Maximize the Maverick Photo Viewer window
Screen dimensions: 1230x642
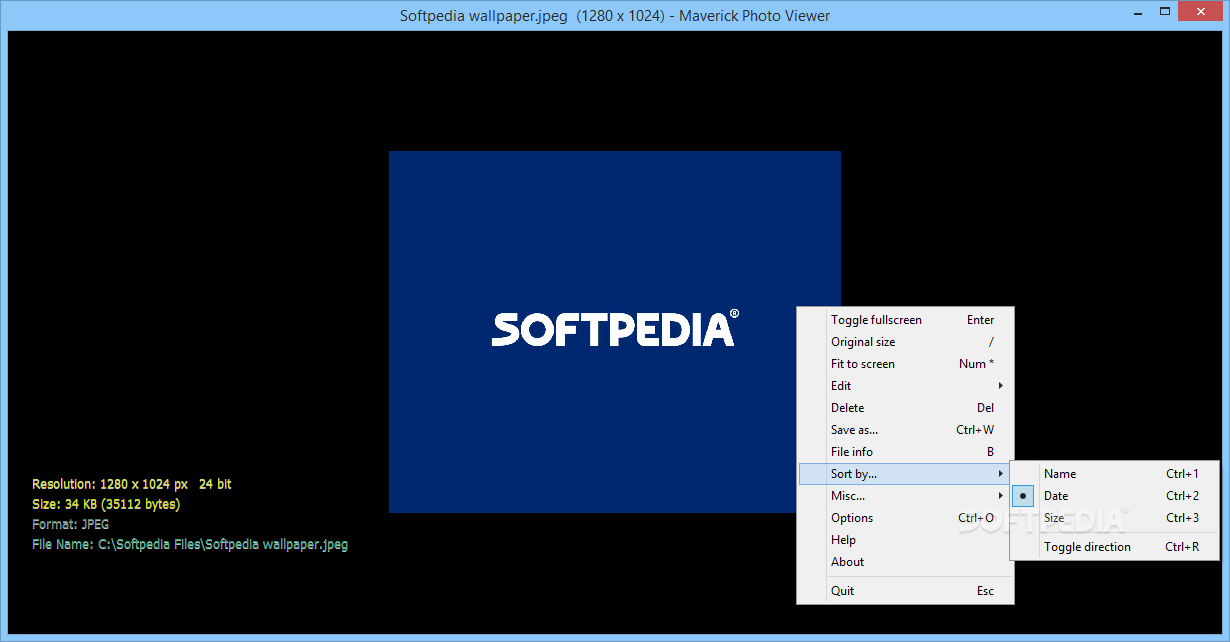pyautogui.click(x=1164, y=11)
